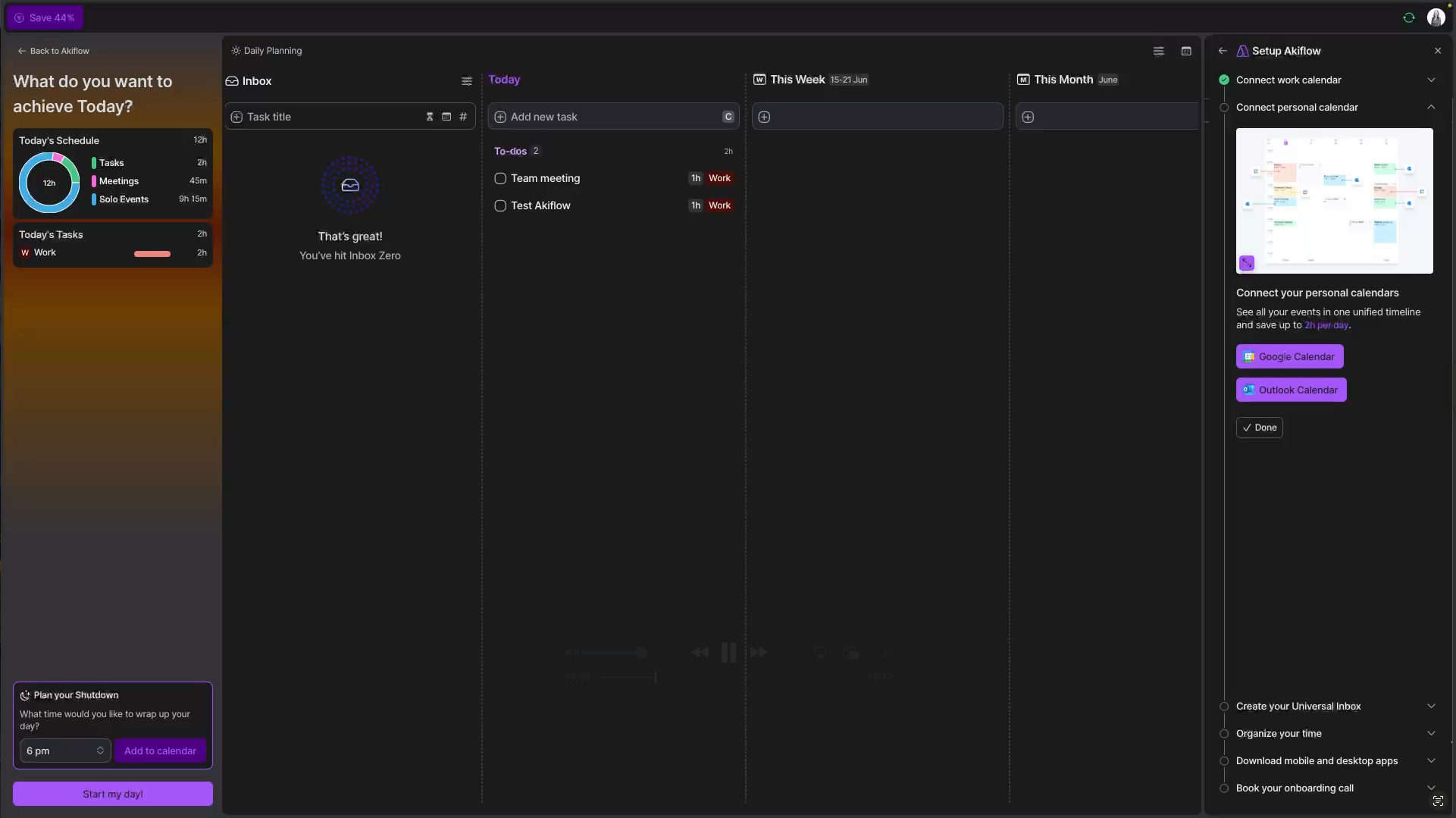Set a duration with the hourglass icon
The height and width of the screenshot is (818, 1456).
429,117
